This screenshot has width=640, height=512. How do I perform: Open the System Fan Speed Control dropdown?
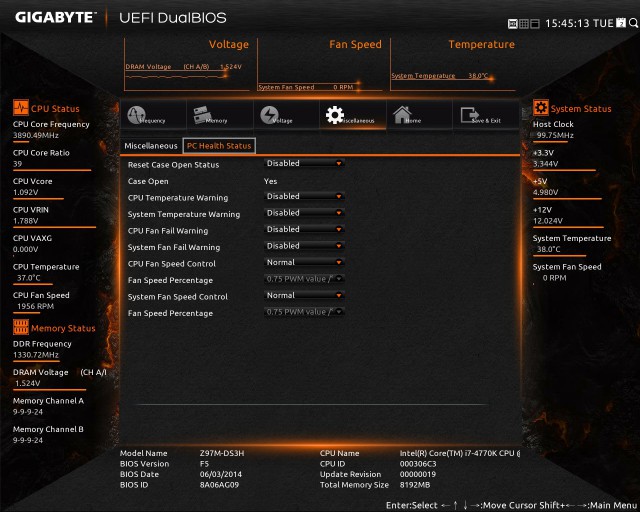point(304,295)
